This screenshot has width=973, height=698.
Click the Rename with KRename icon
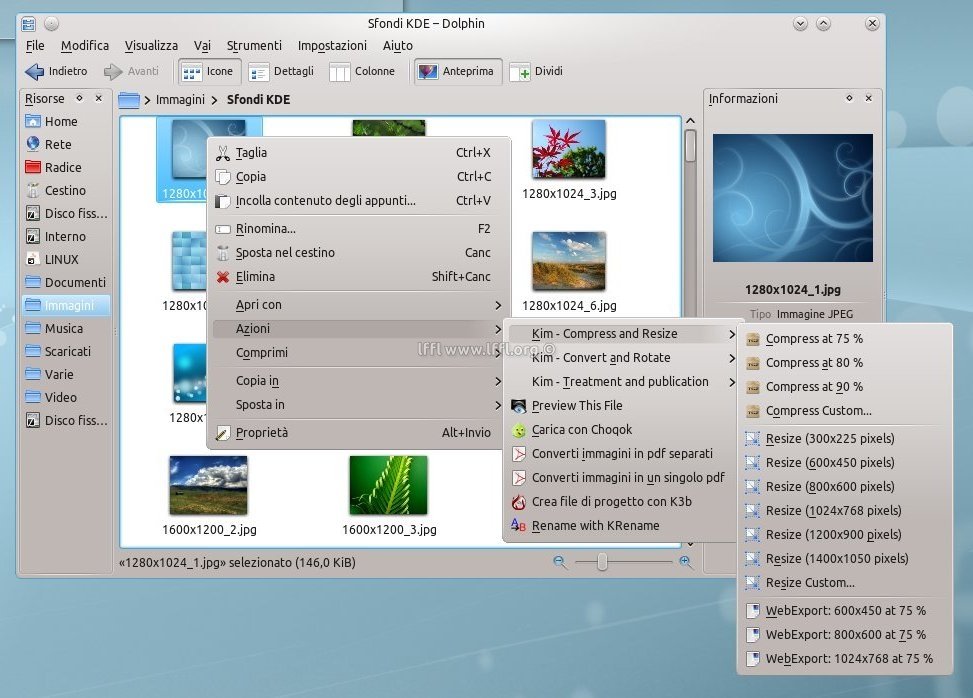[518, 526]
